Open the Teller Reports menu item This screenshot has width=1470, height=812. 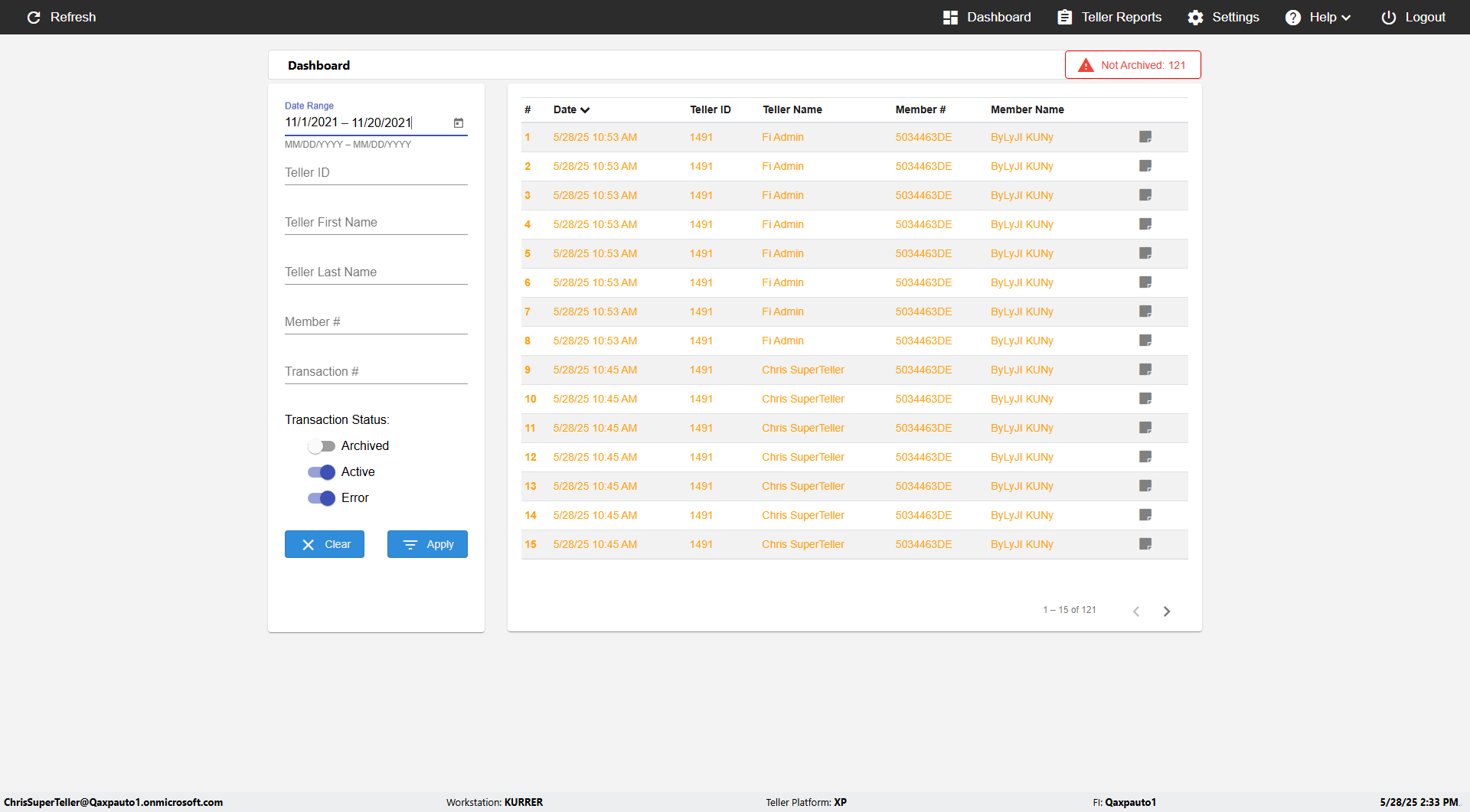point(1109,17)
